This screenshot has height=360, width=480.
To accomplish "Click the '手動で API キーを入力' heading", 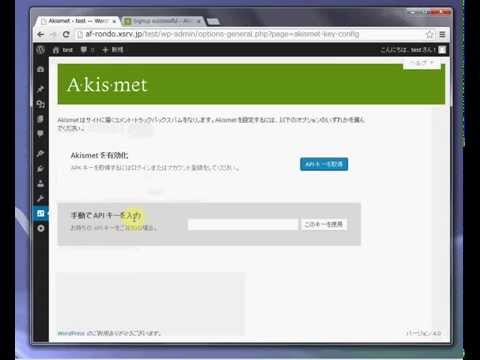I will (x=106, y=216).
